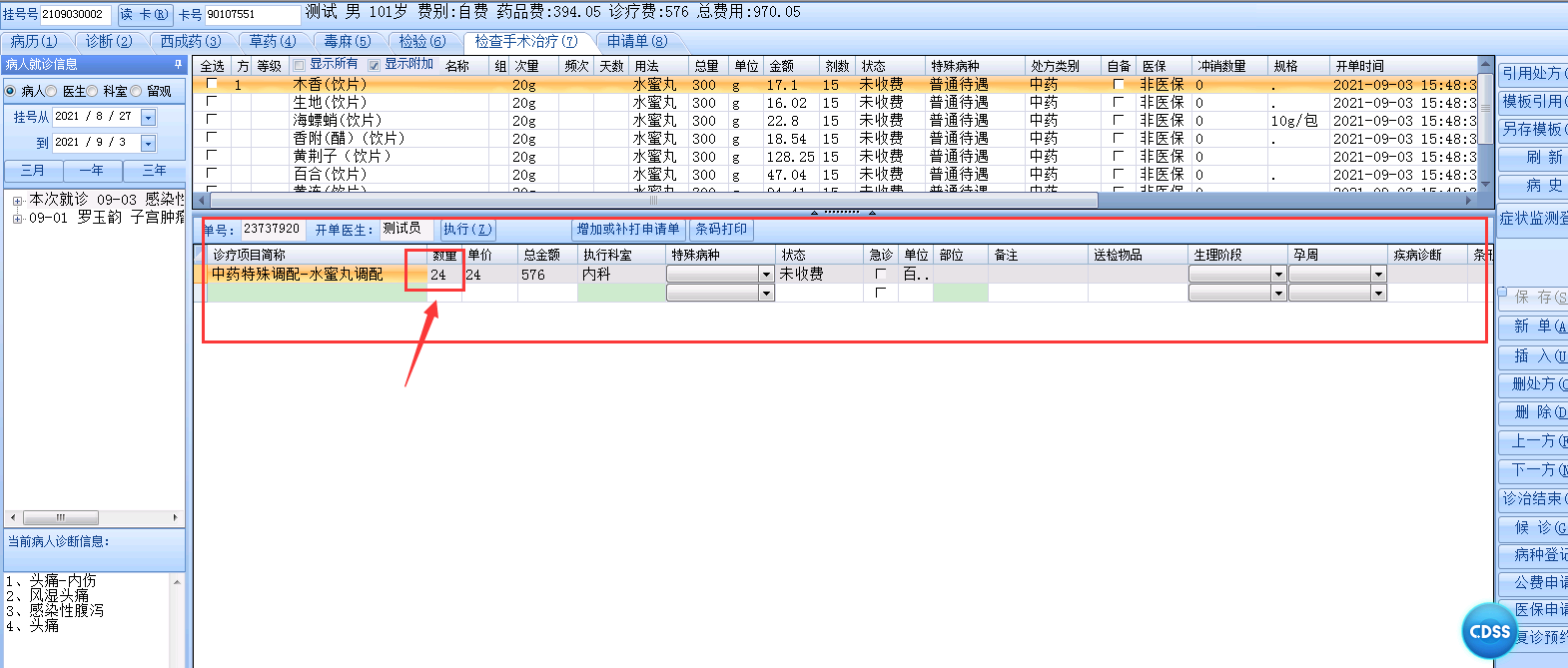Open 生理阶段 dropdown in 中药特殊调配 row
Image resolution: width=1568 pixels, height=668 pixels.
1277,274
